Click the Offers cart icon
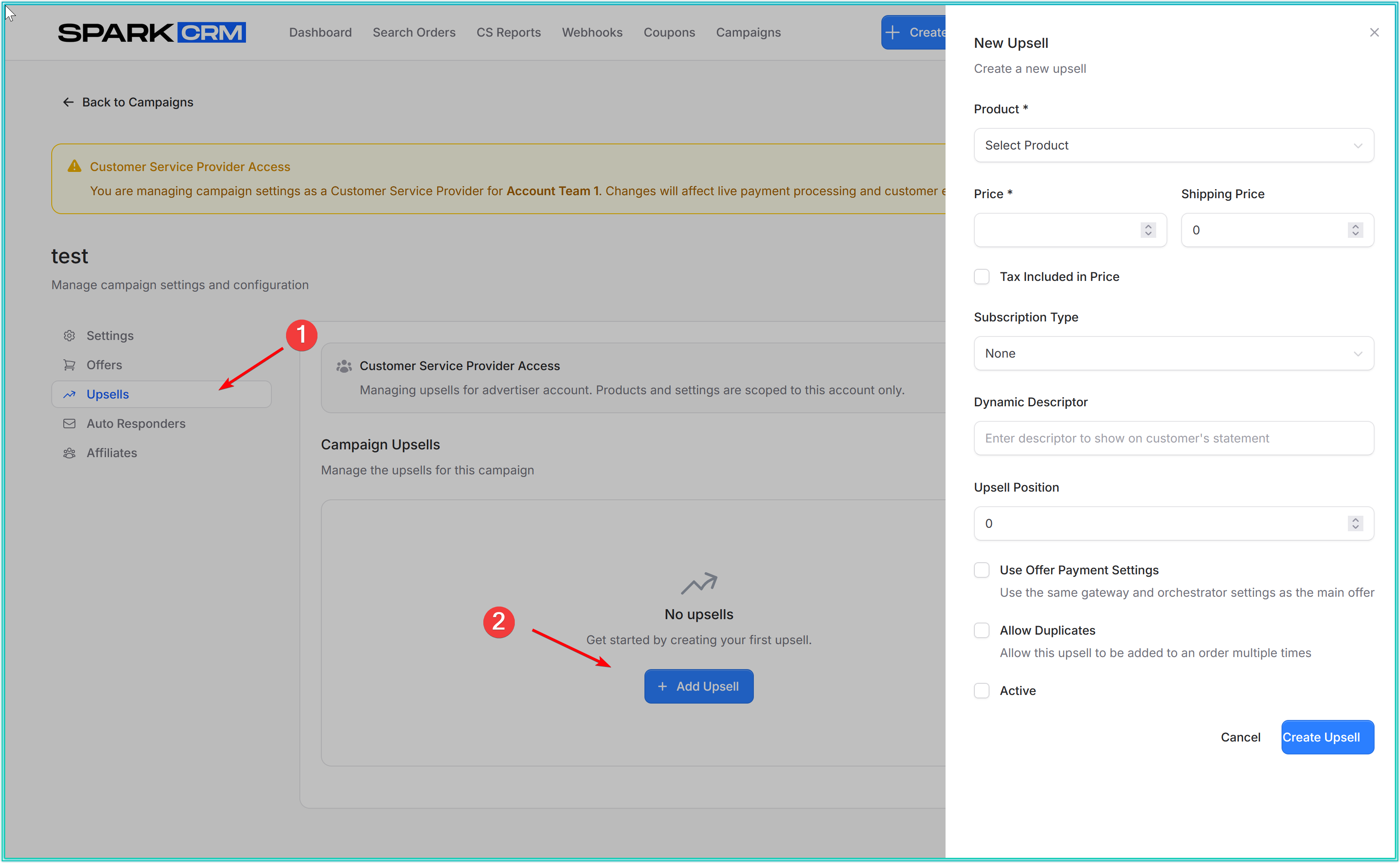The height and width of the screenshot is (863, 1400). 69,365
